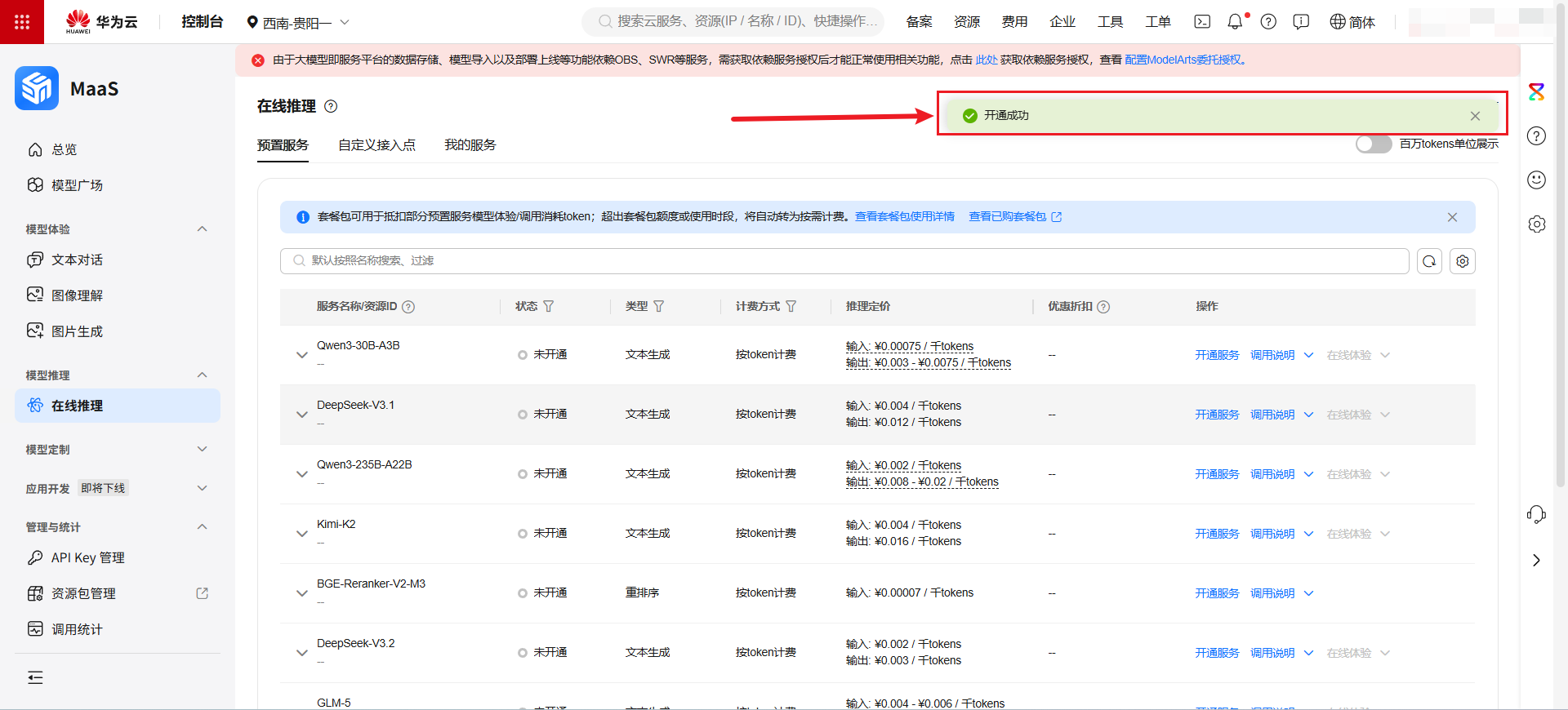
Task: Collapse the 管理与统计 sidebar section
Action: pos(203,526)
